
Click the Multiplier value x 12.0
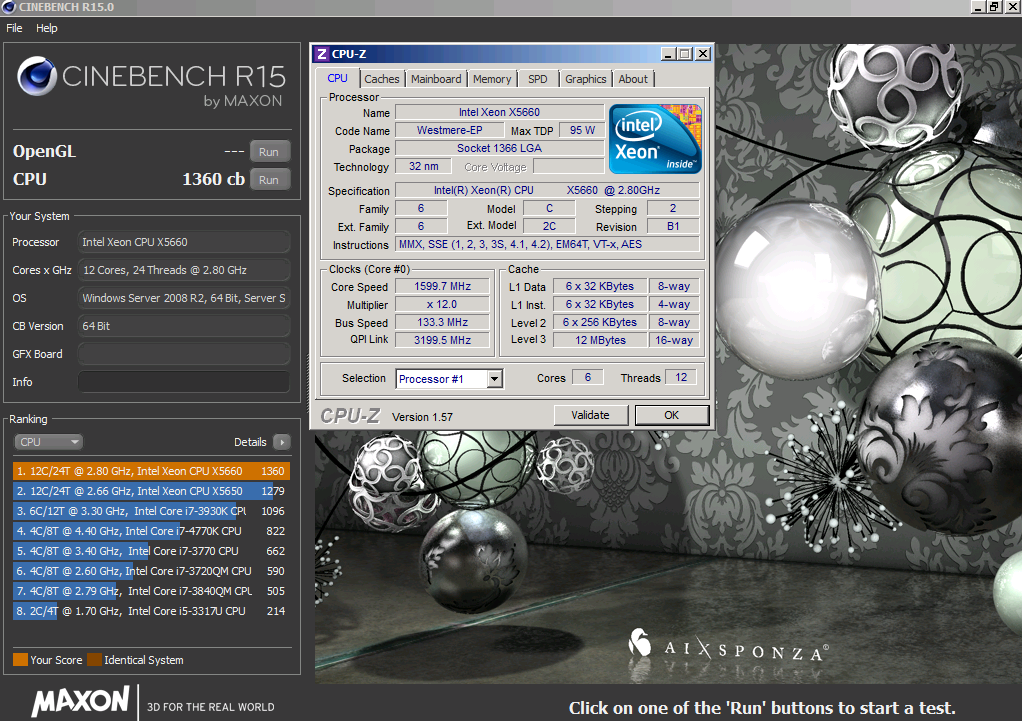(x=443, y=304)
